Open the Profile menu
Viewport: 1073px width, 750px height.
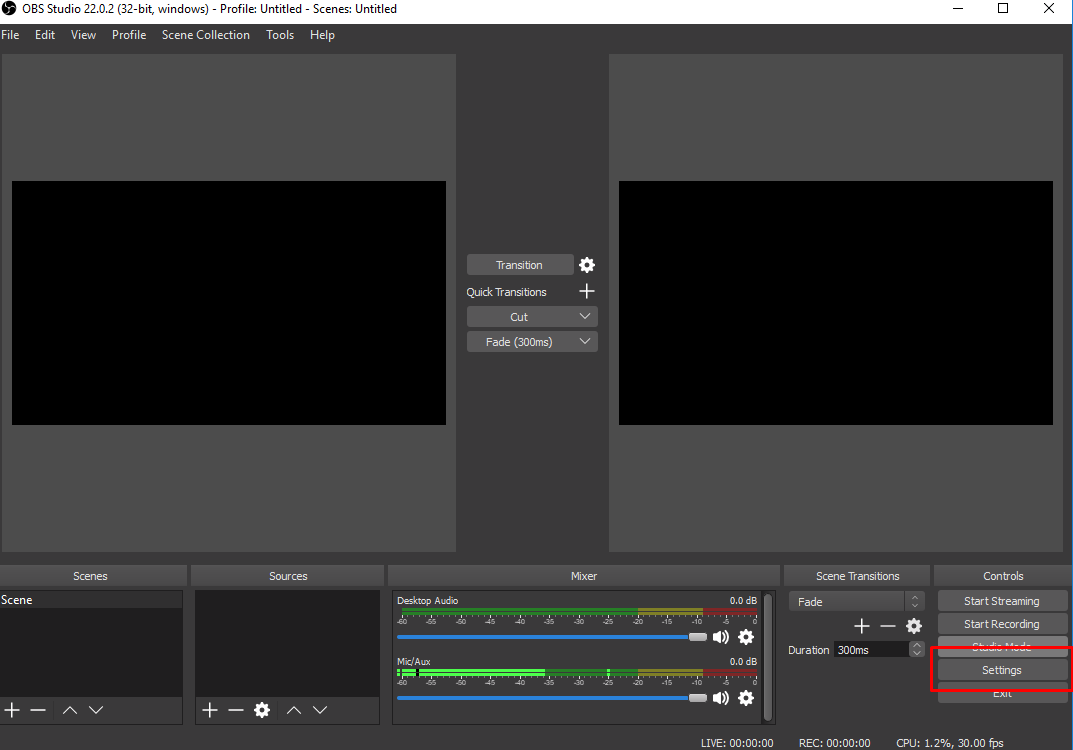click(x=129, y=35)
